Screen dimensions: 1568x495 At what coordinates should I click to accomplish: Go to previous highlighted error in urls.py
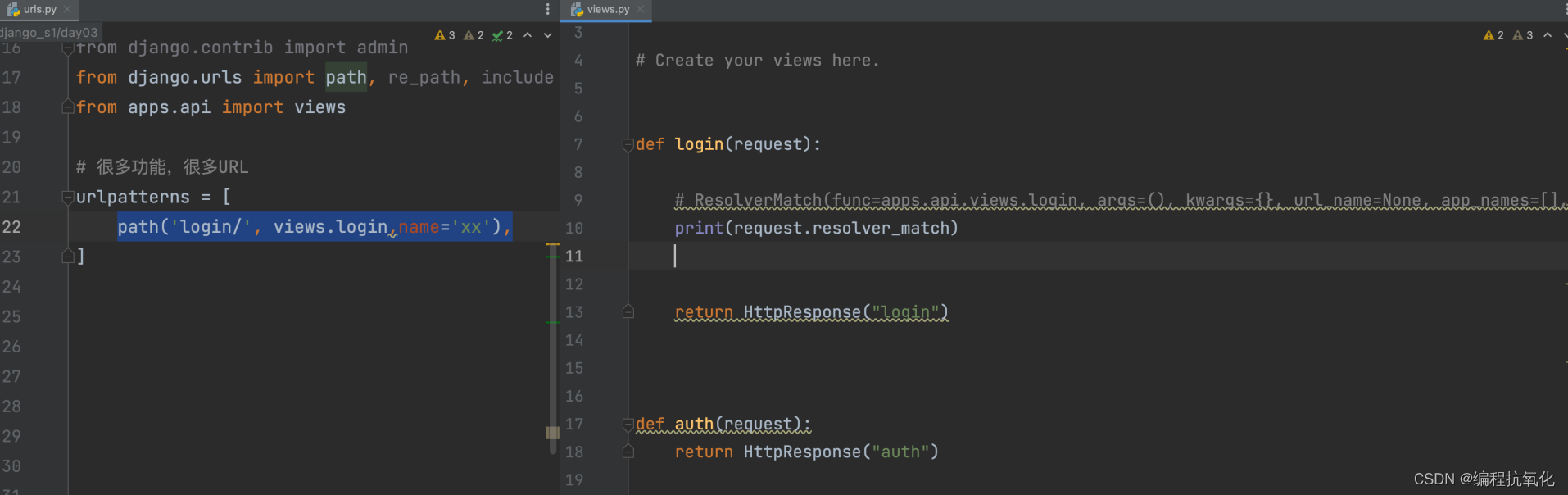click(528, 35)
